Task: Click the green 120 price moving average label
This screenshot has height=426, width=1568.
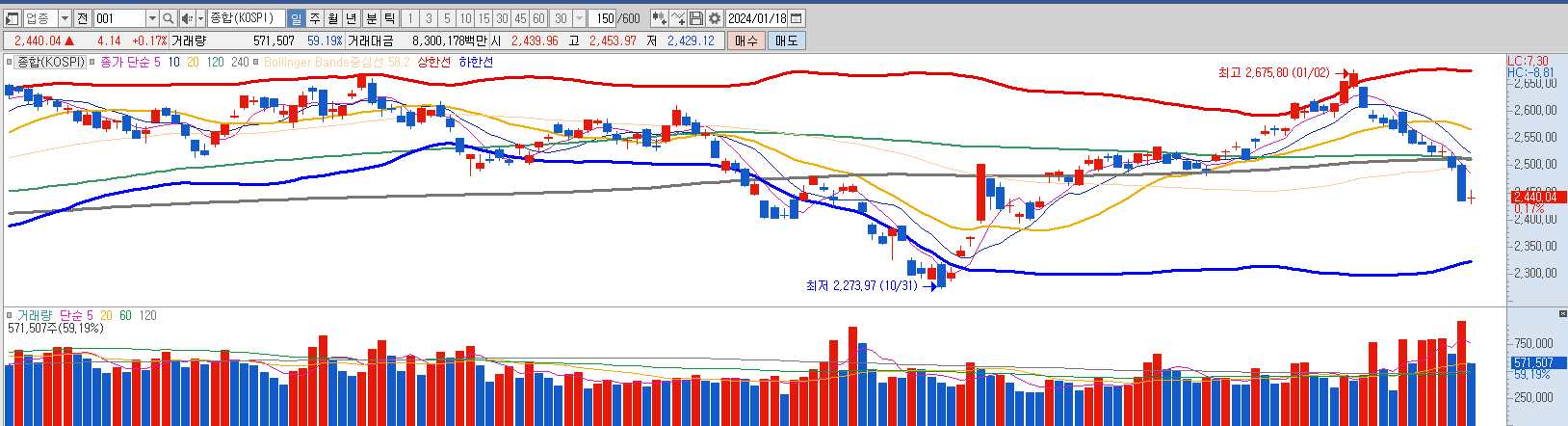Action: (x=215, y=62)
